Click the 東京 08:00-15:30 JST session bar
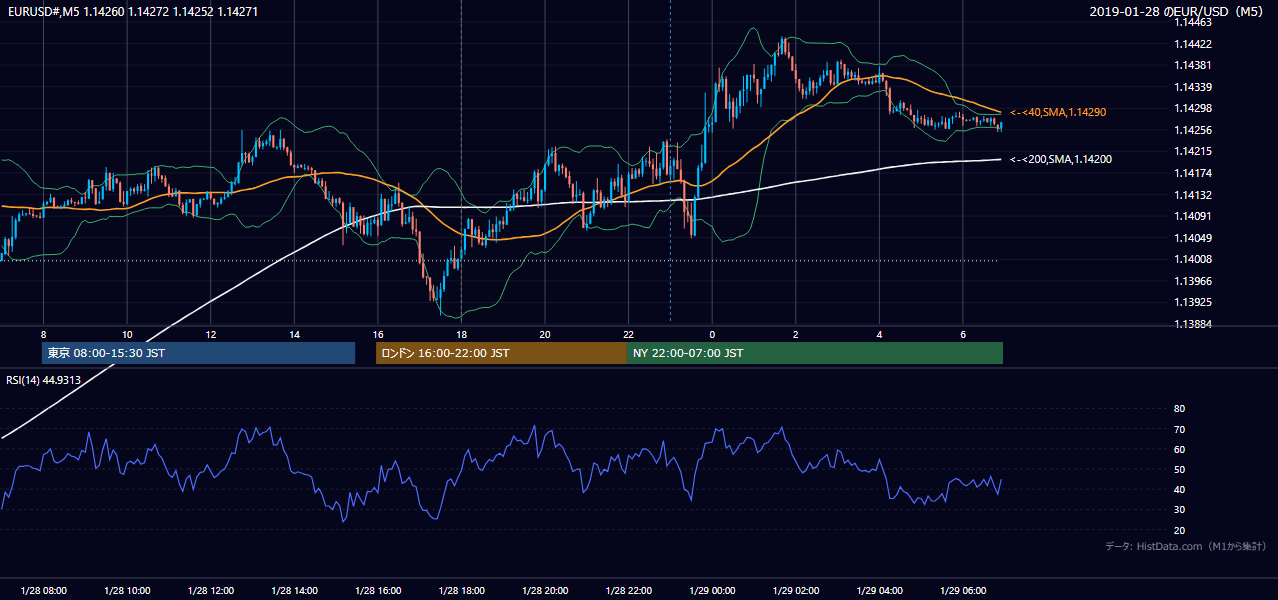 pos(198,353)
